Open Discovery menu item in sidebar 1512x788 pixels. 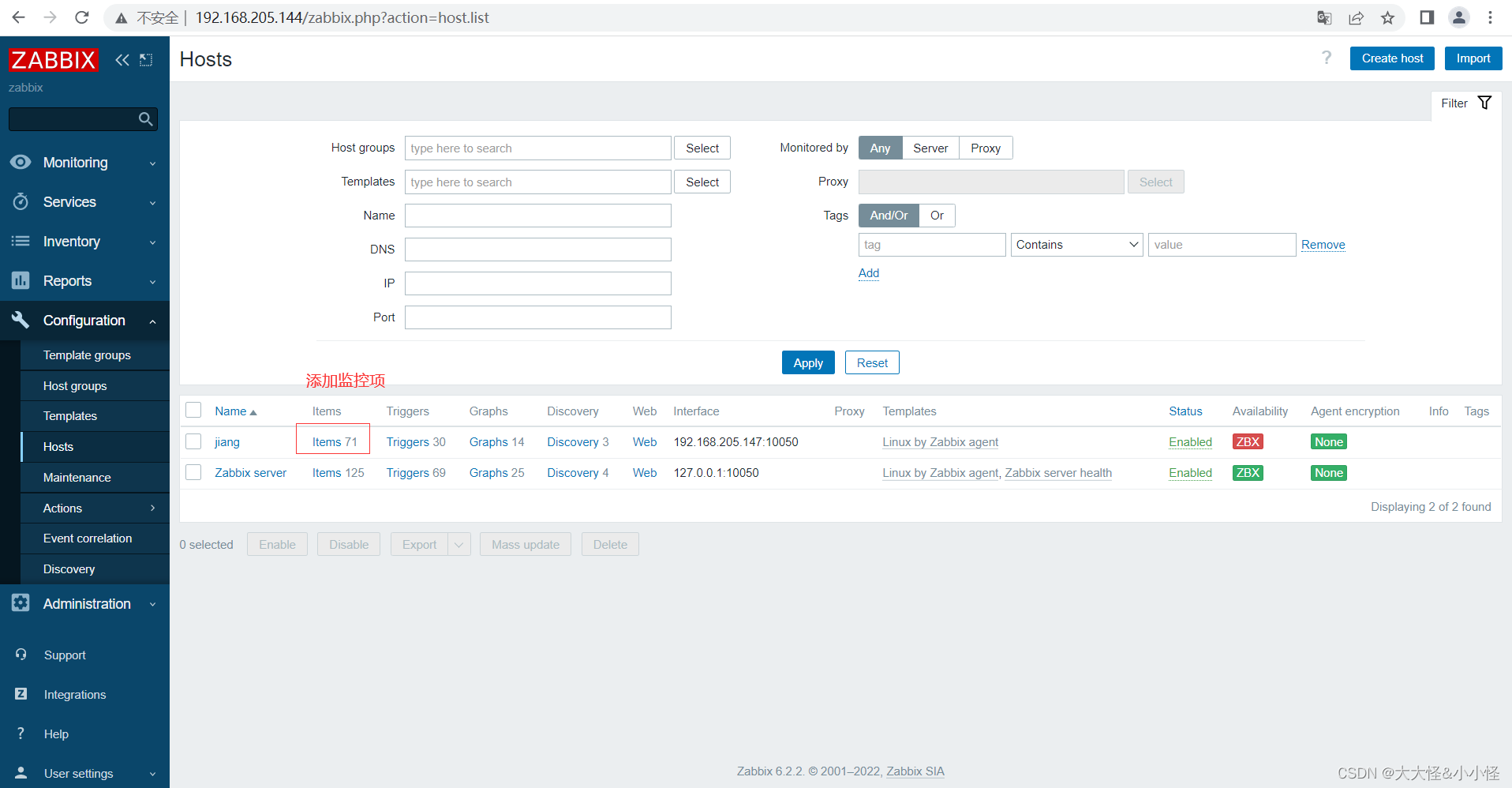(x=95, y=569)
